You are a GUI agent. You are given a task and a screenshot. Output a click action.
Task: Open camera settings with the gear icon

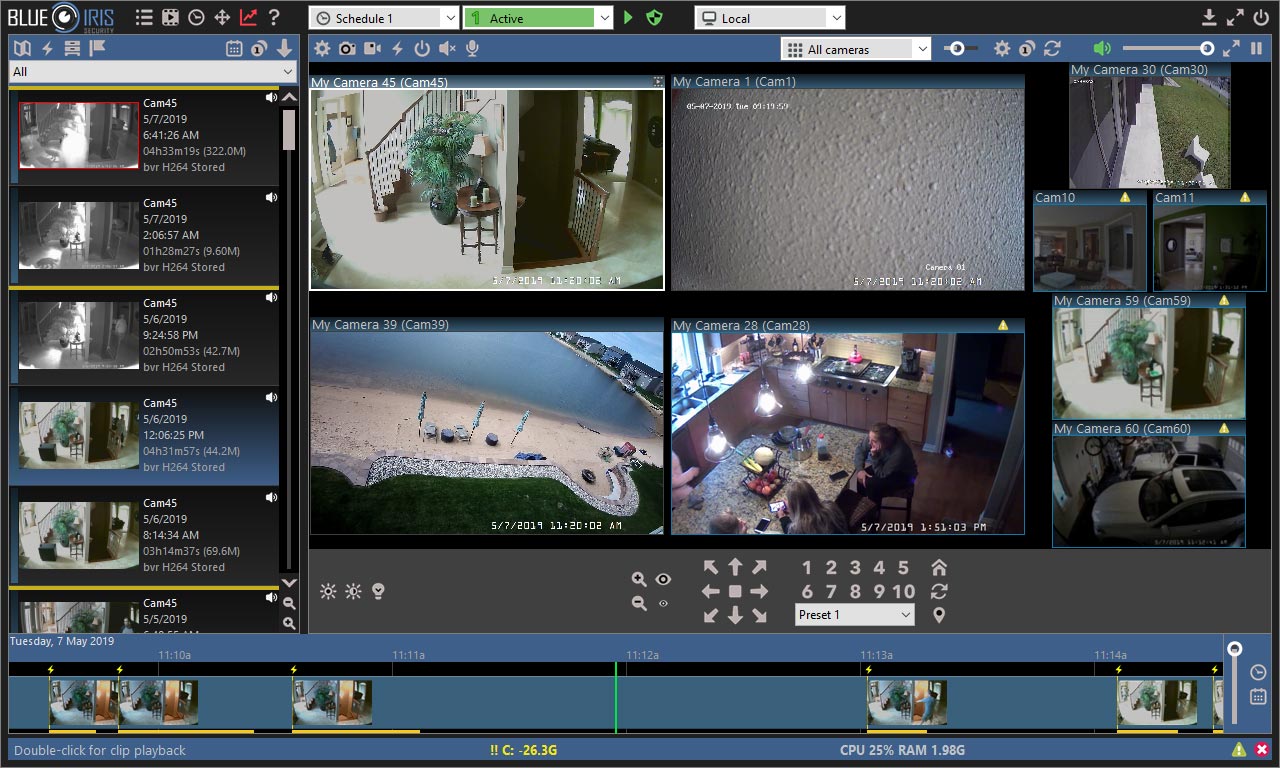pyautogui.click(x=322, y=48)
